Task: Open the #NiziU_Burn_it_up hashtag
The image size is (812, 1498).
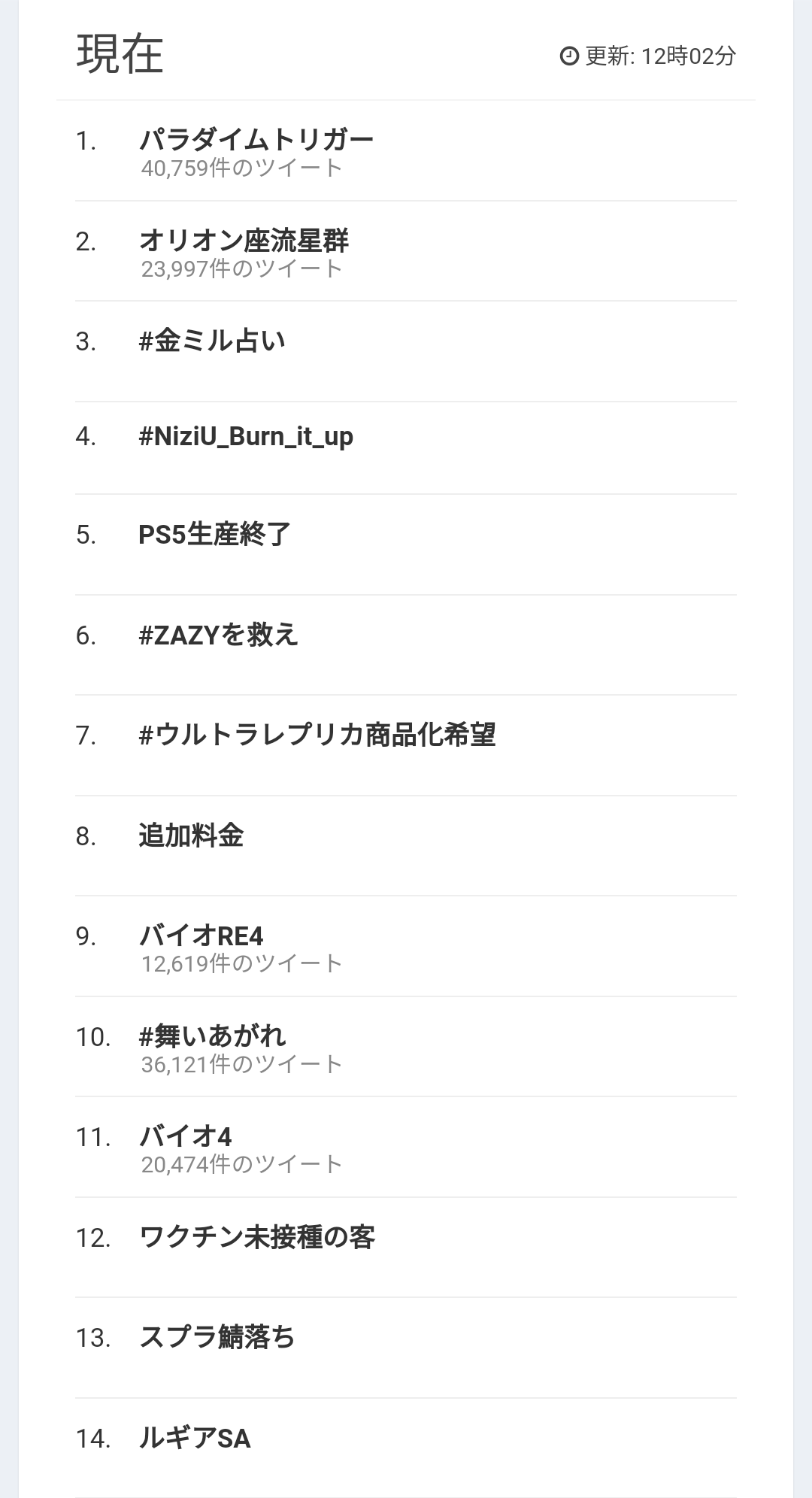Action: pos(246,436)
